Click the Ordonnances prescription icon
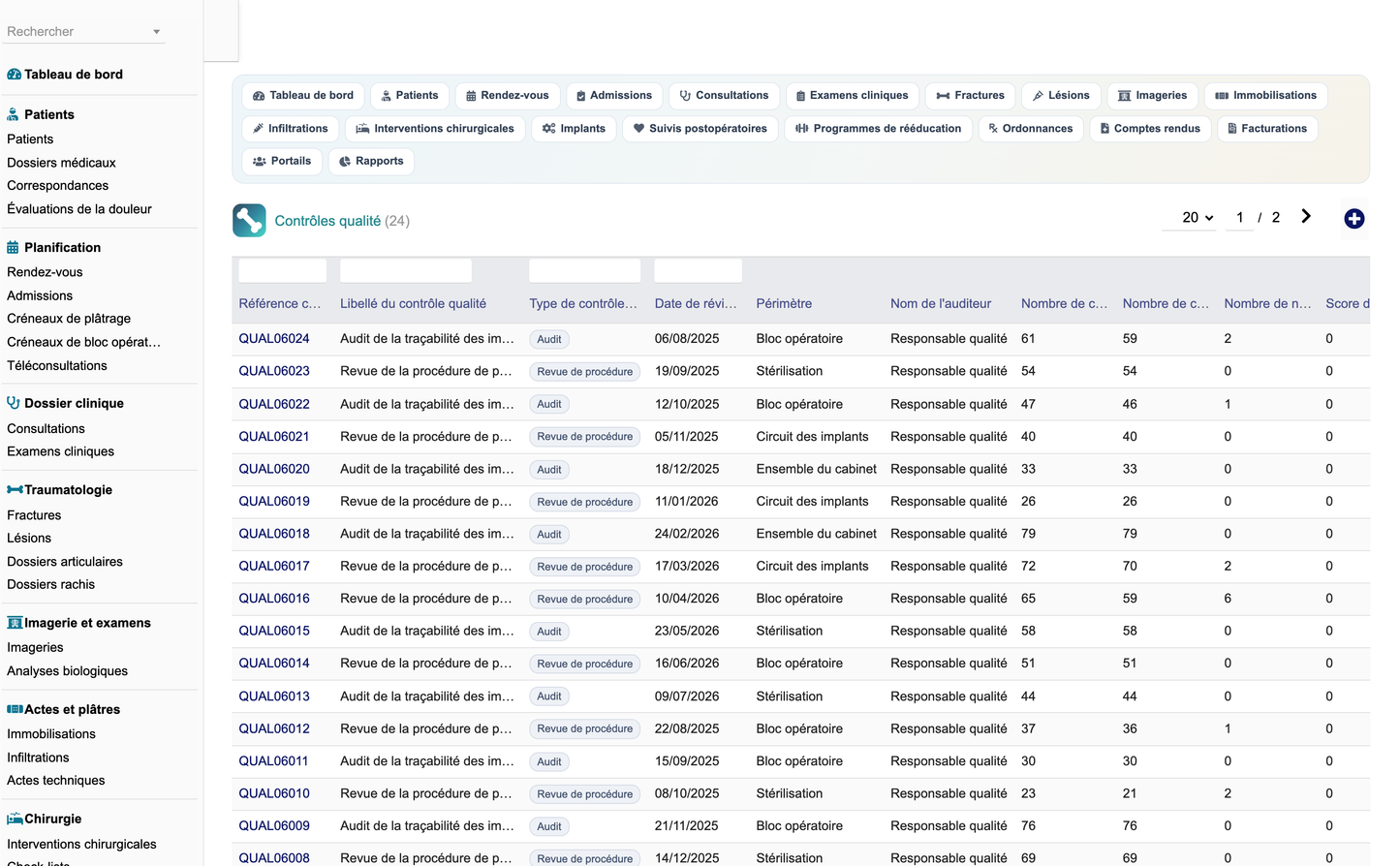1400x866 pixels. [993, 129]
